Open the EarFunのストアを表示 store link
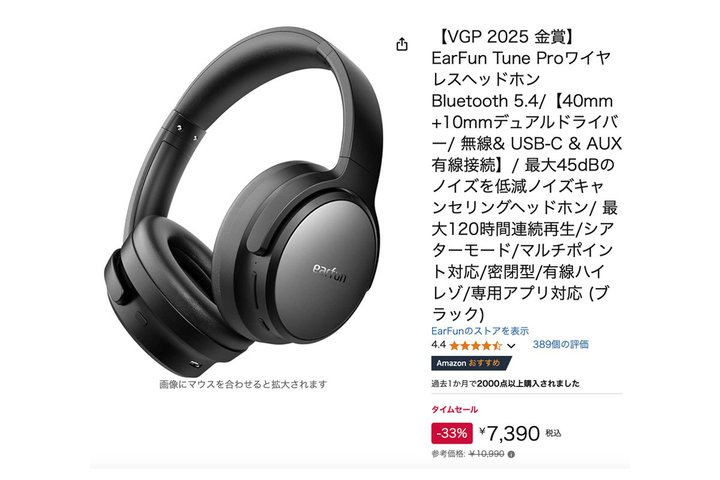 point(480,331)
